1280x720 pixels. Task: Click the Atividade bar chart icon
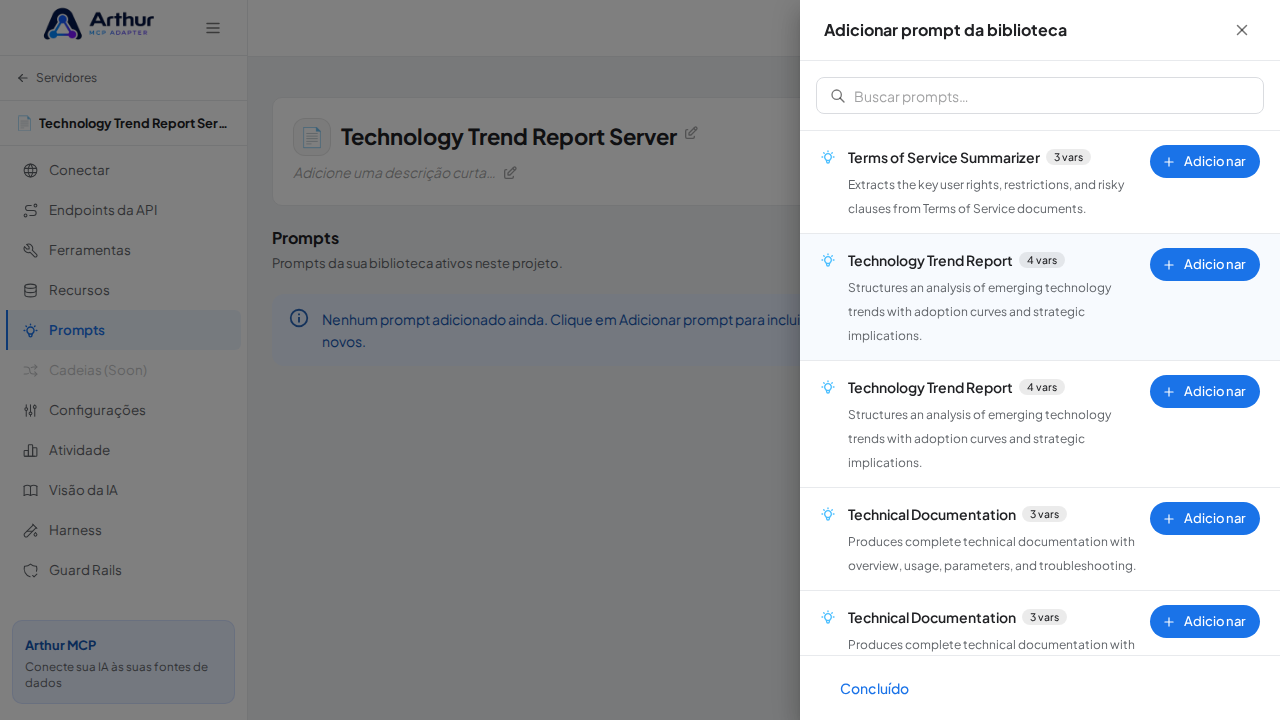pos(30,450)
